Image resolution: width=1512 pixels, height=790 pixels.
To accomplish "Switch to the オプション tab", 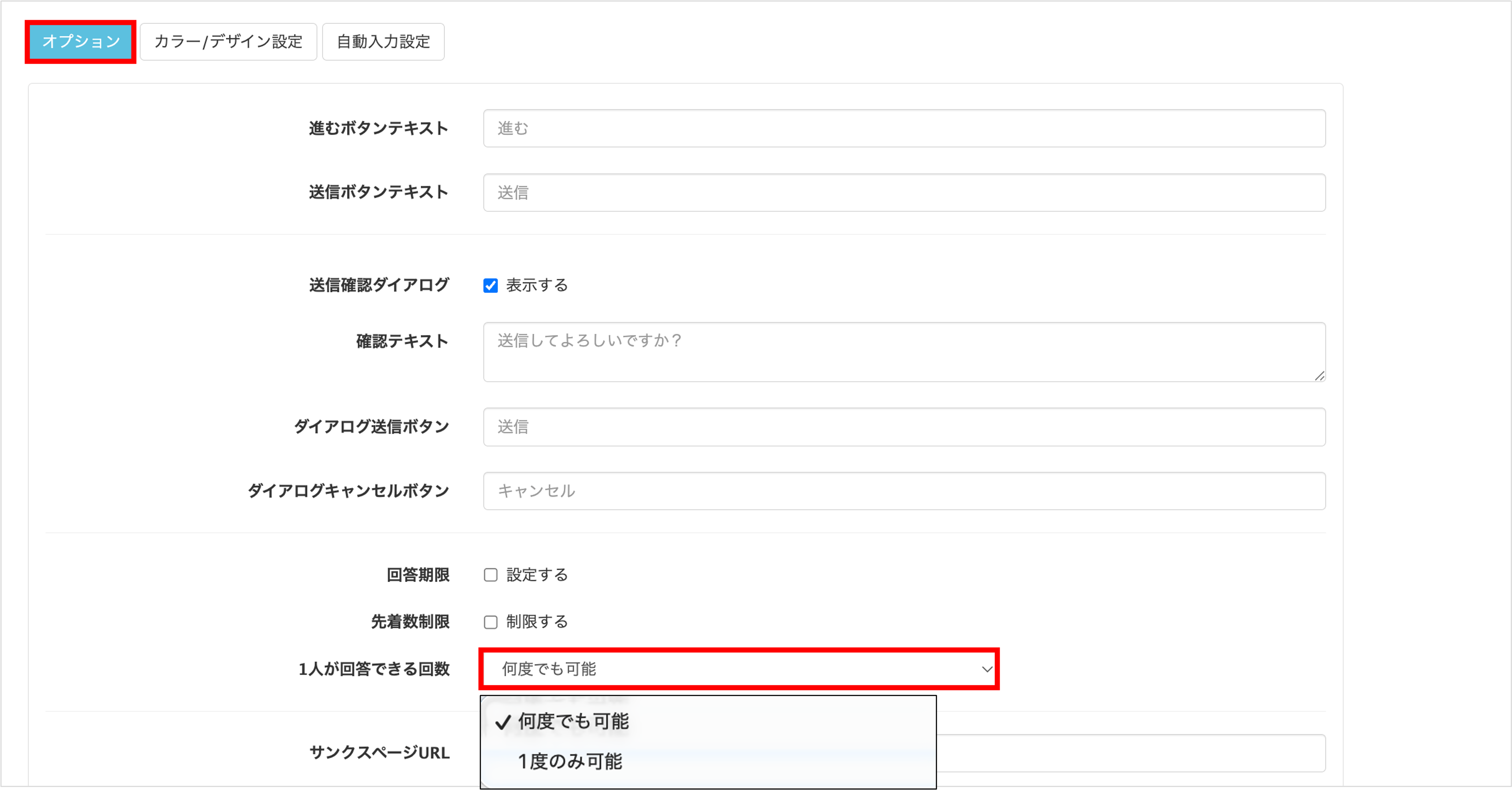I will point(81,41).
